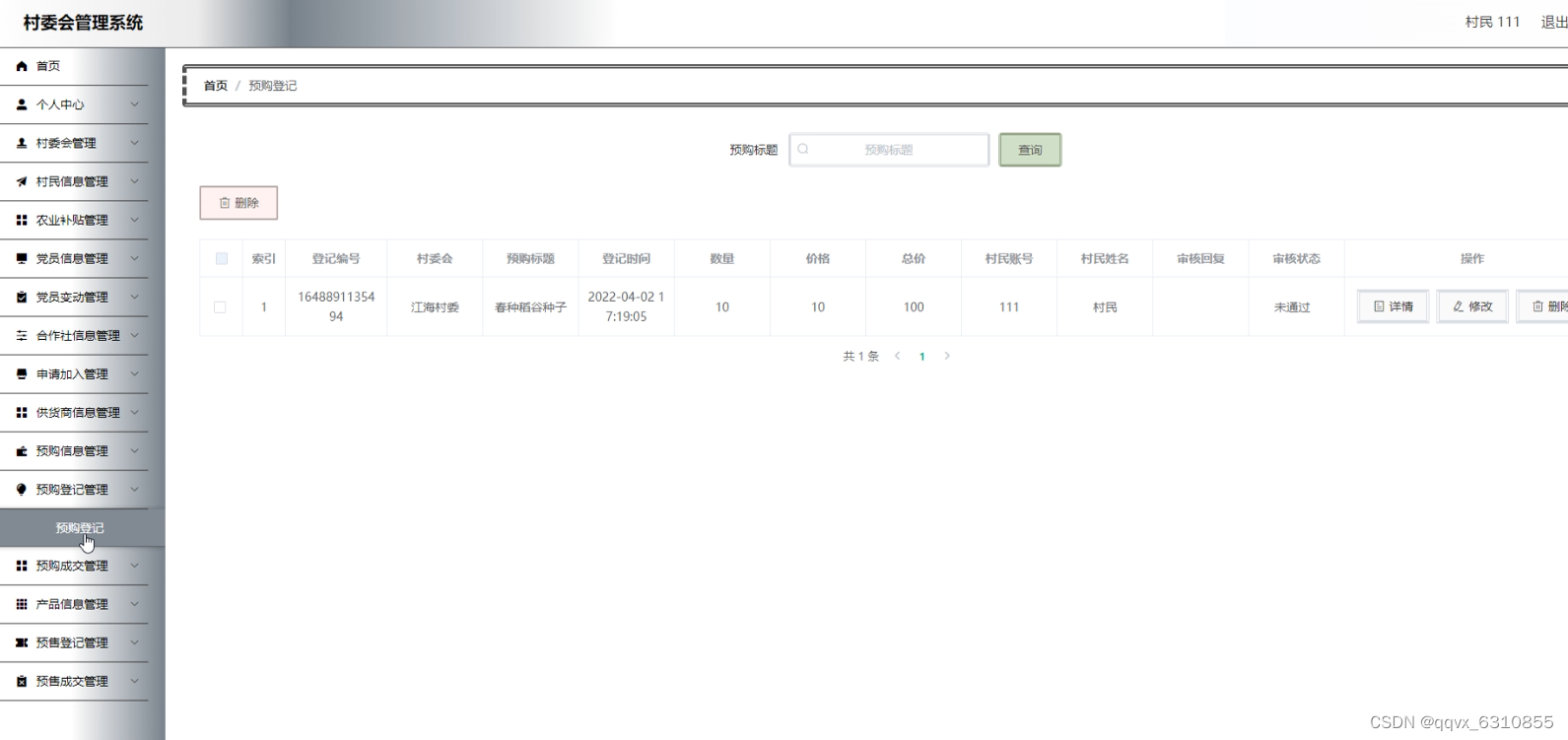Click the 村民 111 user label
The height and width of the screenshot is (740, 1568).
click(1492, 22)
